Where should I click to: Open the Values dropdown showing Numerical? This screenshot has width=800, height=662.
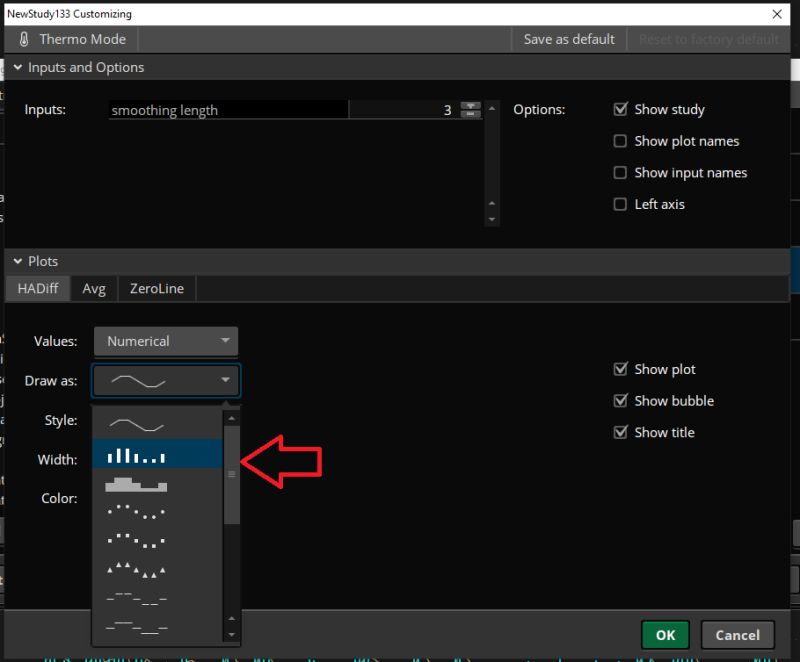165,340
